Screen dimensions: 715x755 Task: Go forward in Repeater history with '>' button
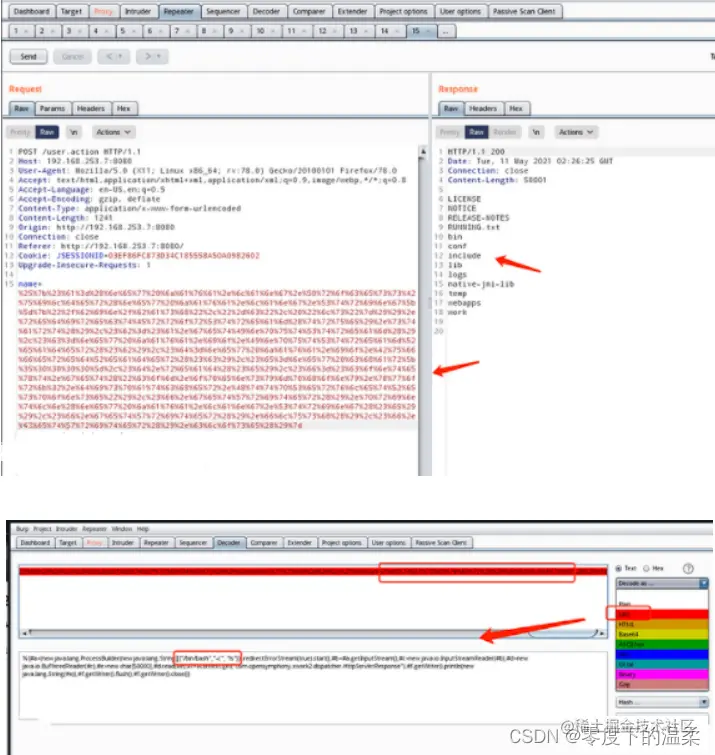pyautogui.click(x=148, y=56)
